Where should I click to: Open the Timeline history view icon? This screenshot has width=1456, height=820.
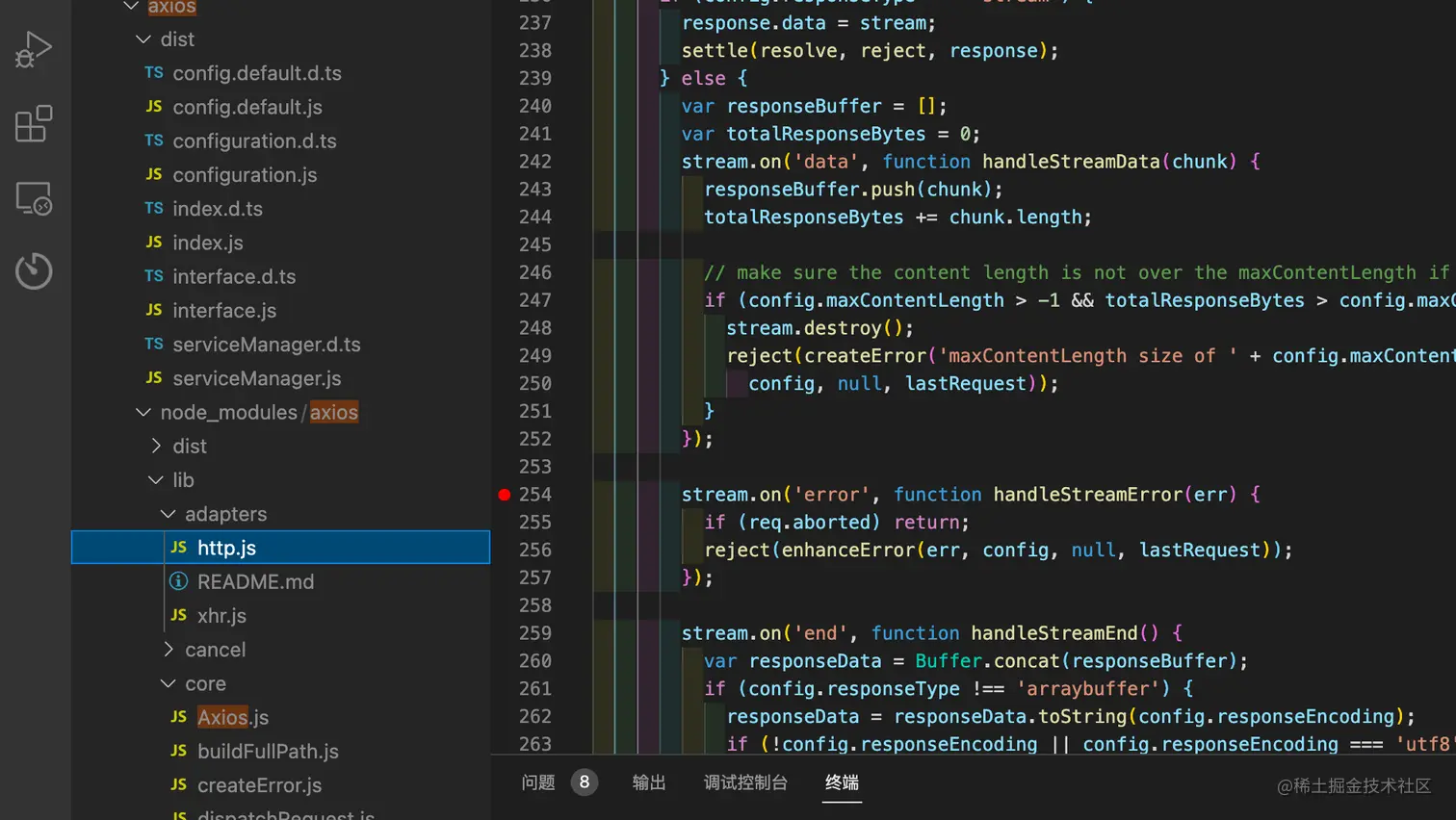click(x=34, y=271)
